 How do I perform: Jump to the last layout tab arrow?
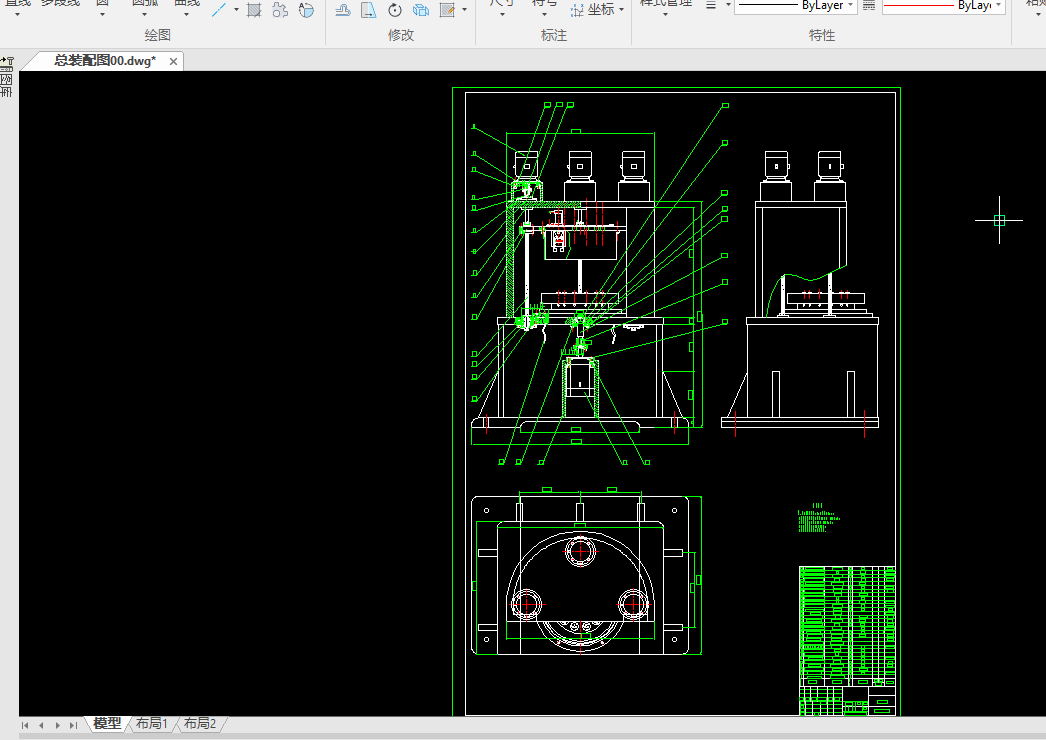coord(73,725)
